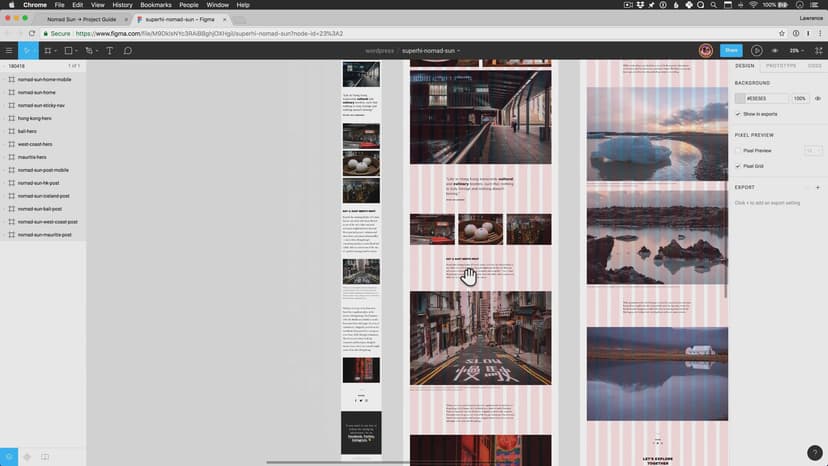Open the help question mark button
This screenshot has width=828, height=466.
click(x=814, y=452)
